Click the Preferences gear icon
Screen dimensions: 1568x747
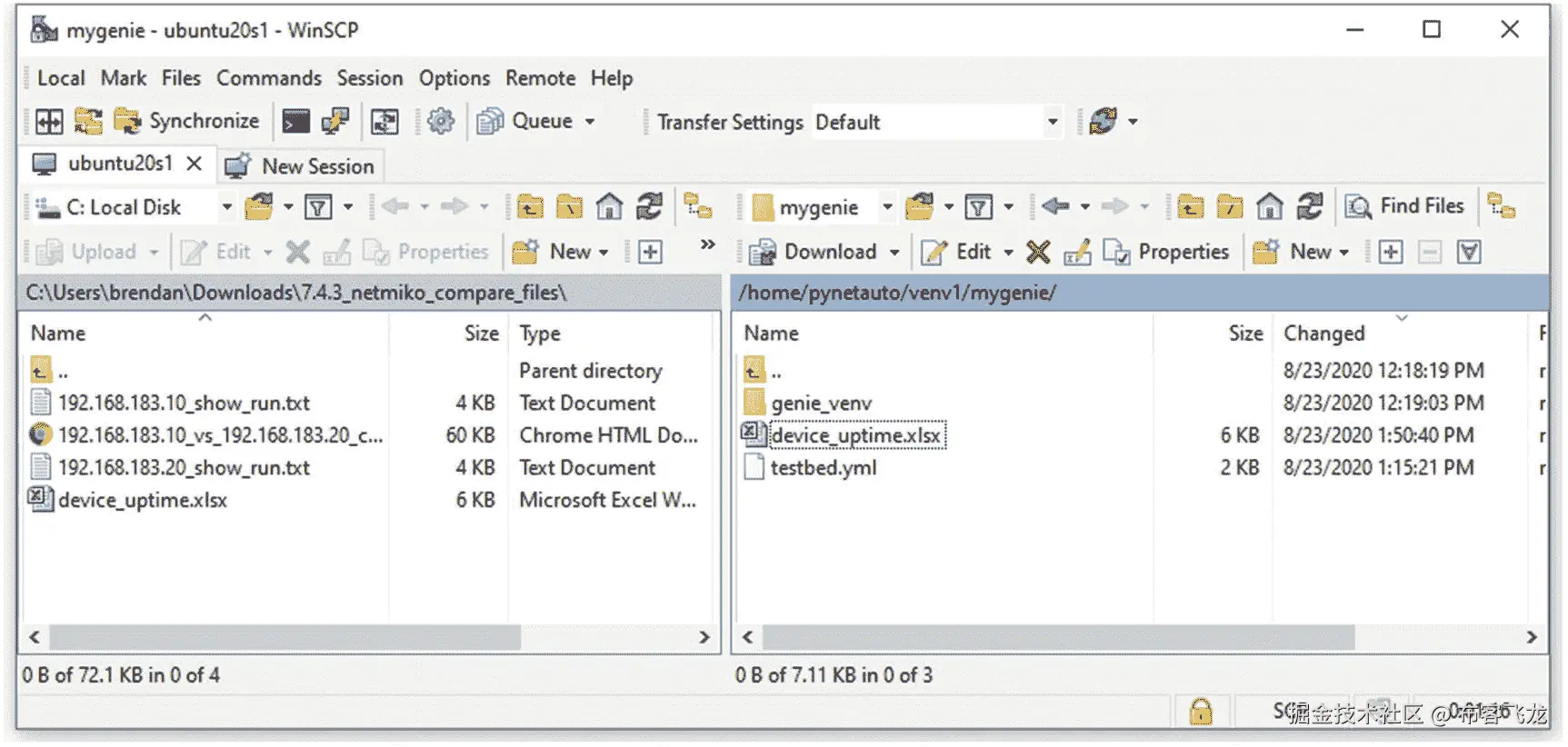(x=441, y=121)
